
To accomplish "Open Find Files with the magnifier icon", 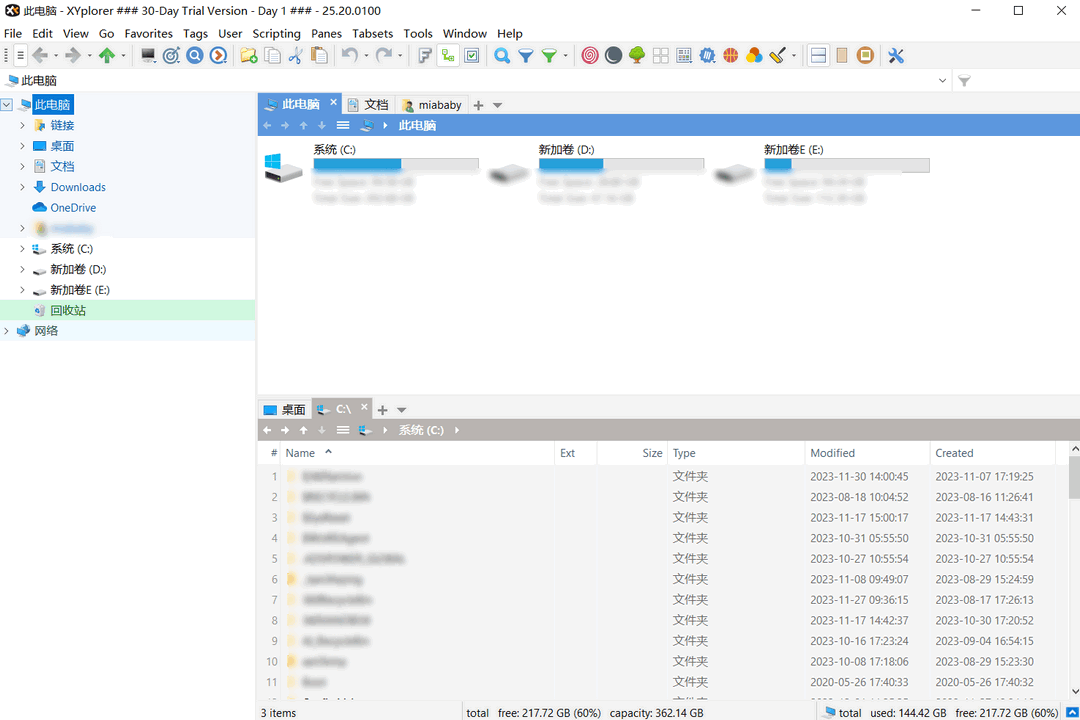I will (502, 56).
